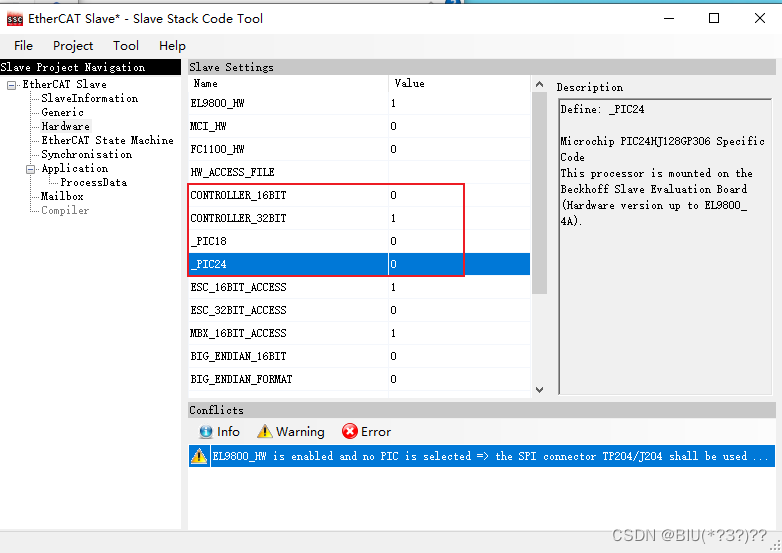Click the value cell of EL9800_HW
The height and width of the screenshot is (553, 782).
[x=459, y=103]
